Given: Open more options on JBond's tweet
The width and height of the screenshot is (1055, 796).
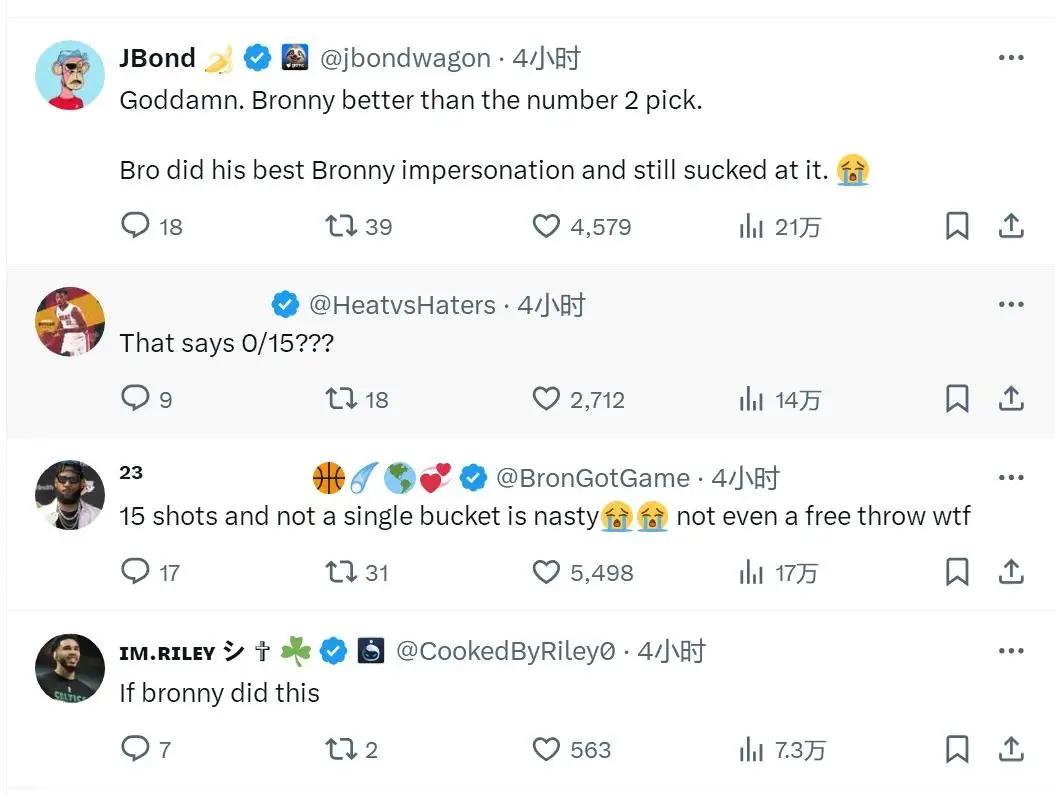Looking at the screenshot, I should pyautogui.click(x=1011, y=58).
